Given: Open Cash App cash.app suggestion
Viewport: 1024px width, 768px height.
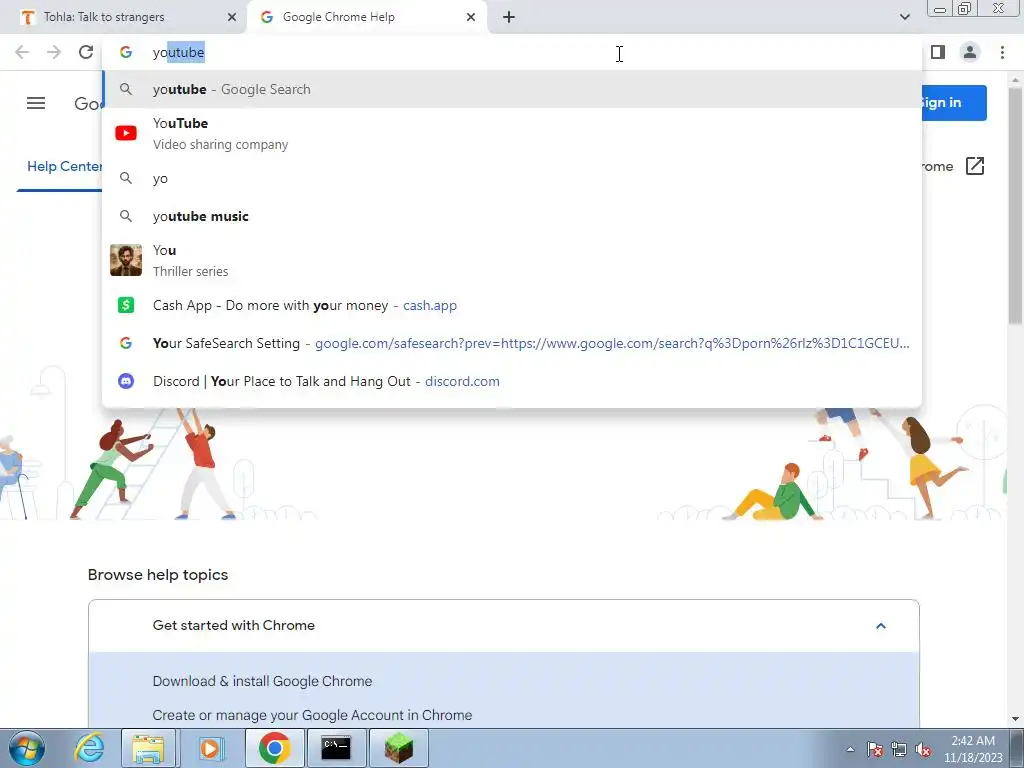Looking at the screenshot, I should [512, 305].
